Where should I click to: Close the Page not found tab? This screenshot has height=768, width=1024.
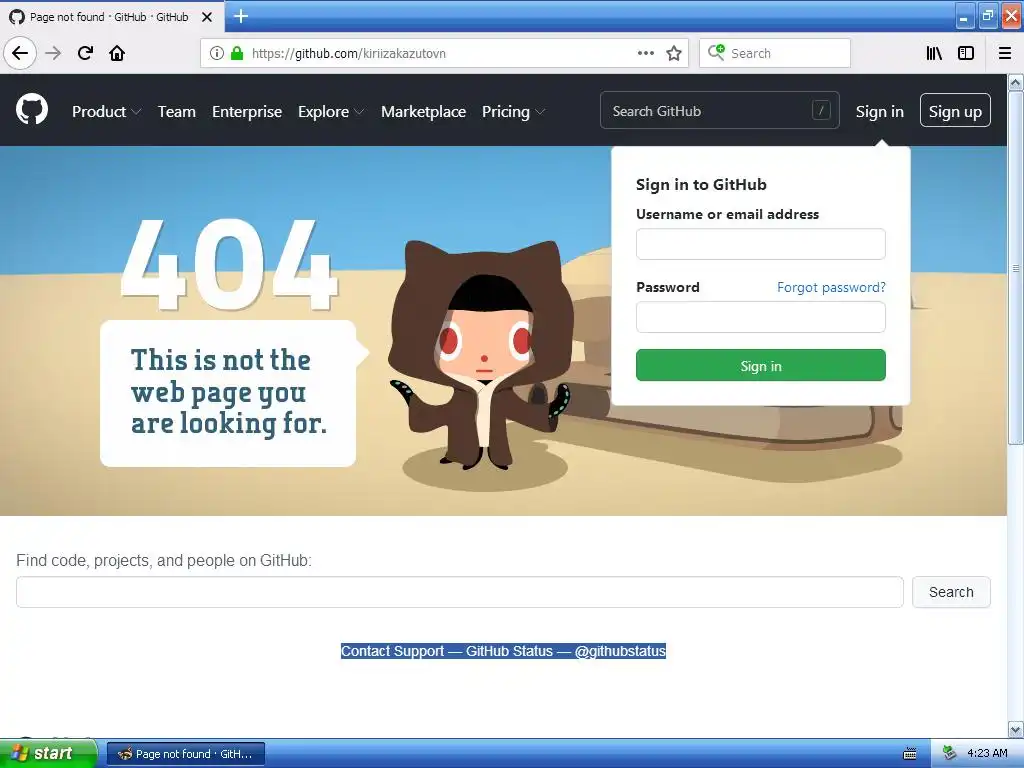click(x=207, y=17)
